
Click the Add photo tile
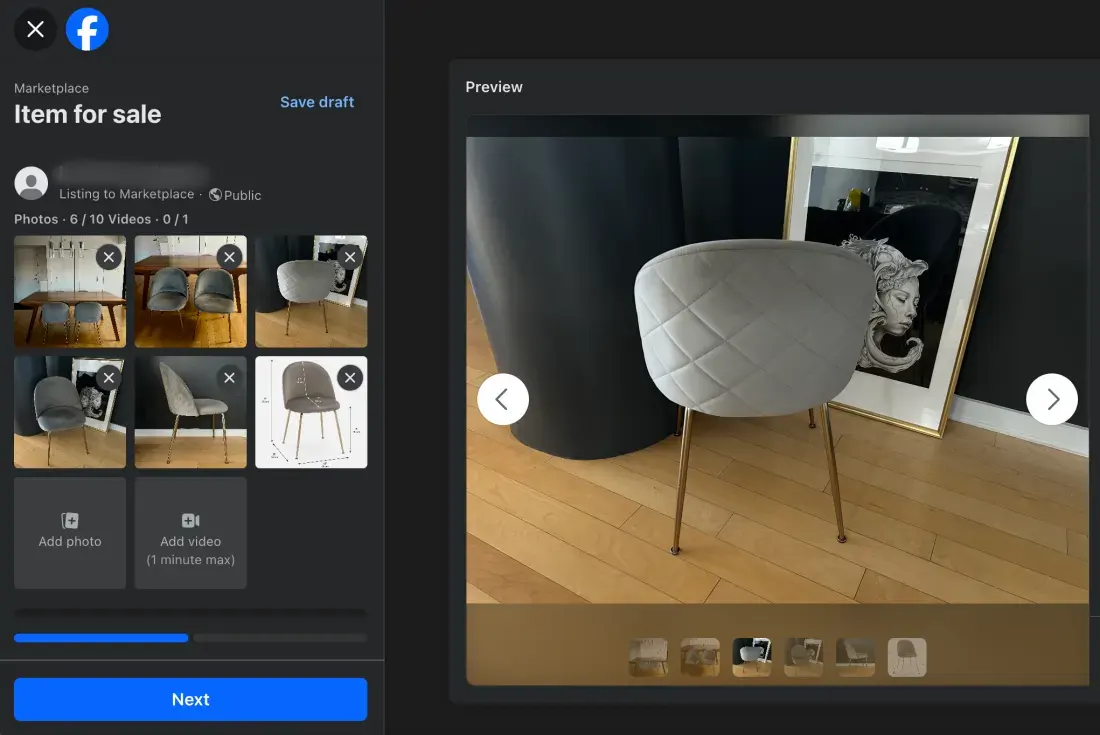point(70,533)
